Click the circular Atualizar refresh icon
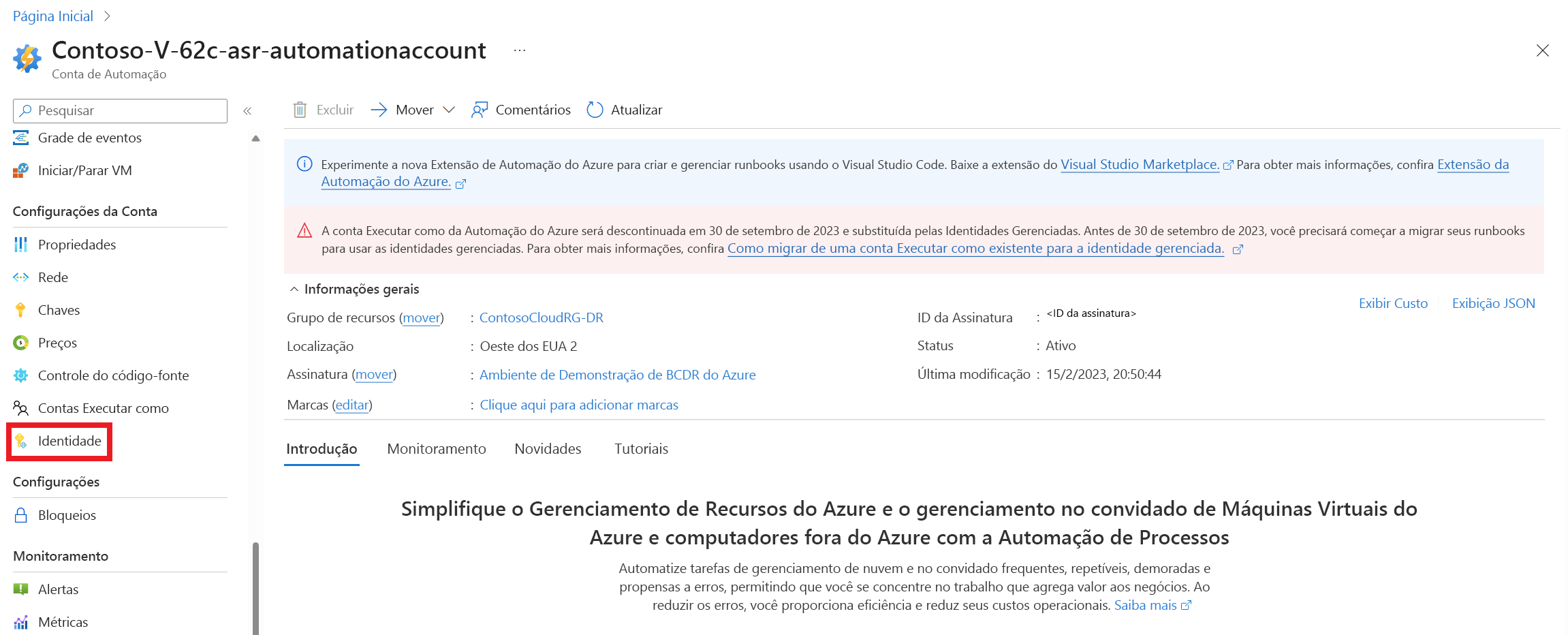 (595, 110)
